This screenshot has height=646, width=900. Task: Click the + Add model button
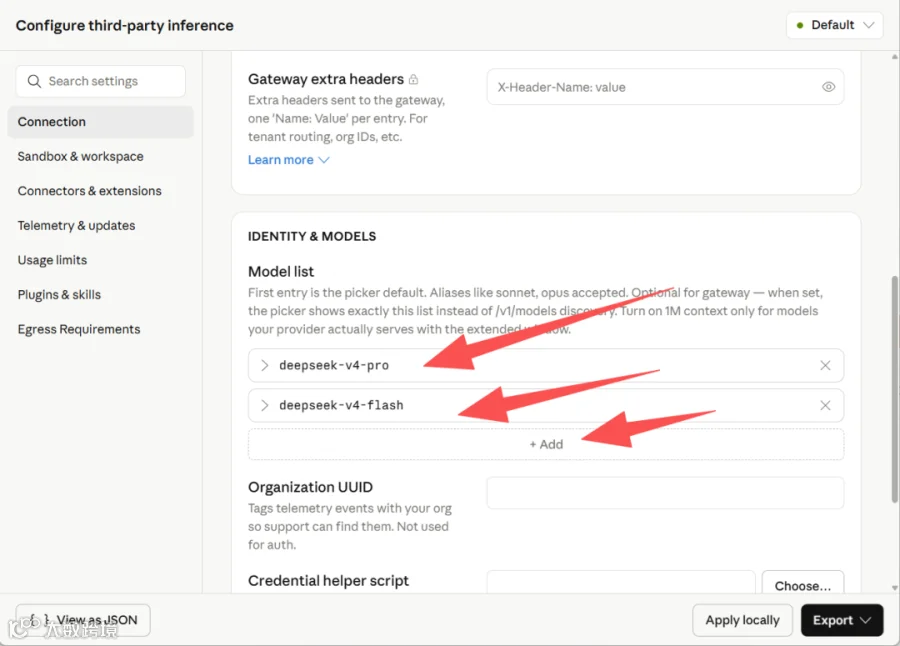click(x=546, y=444)
